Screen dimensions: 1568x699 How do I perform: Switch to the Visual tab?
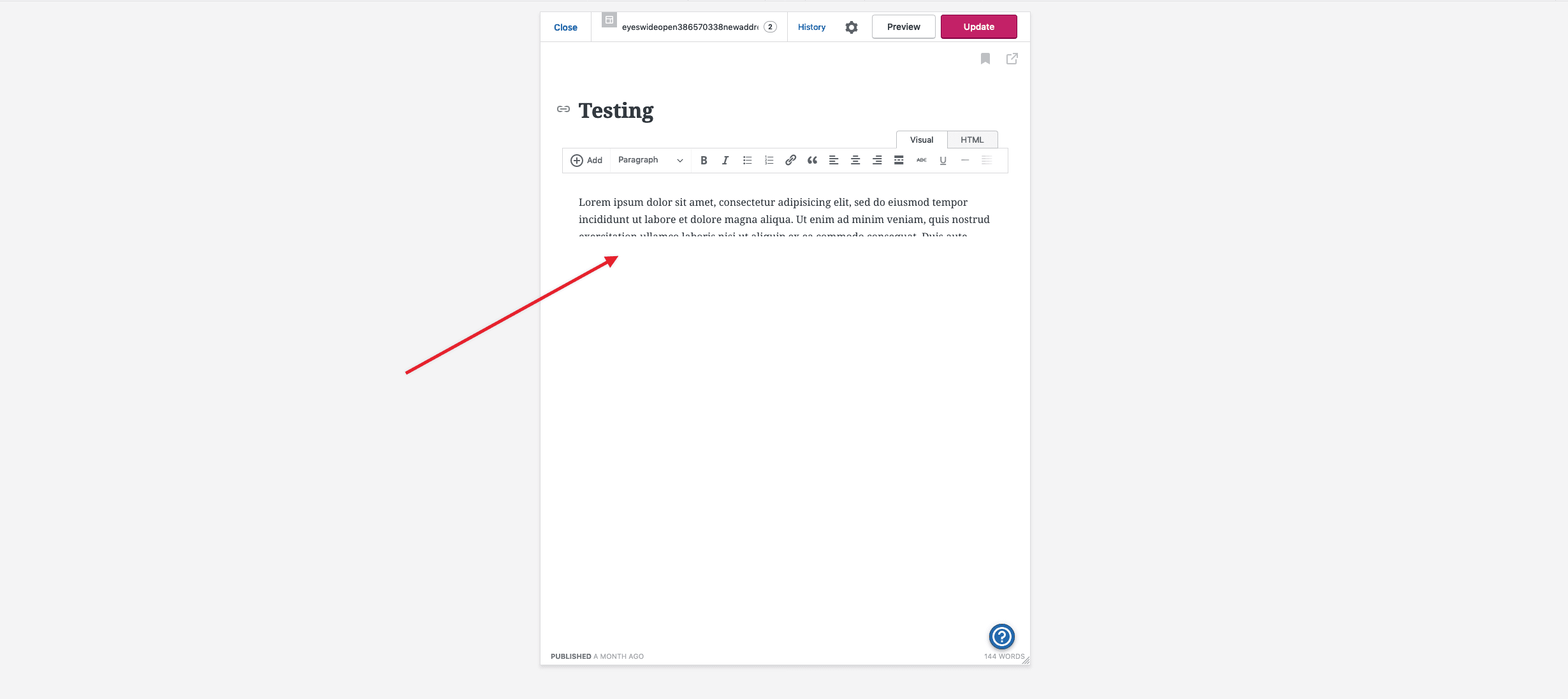(922, 139)
